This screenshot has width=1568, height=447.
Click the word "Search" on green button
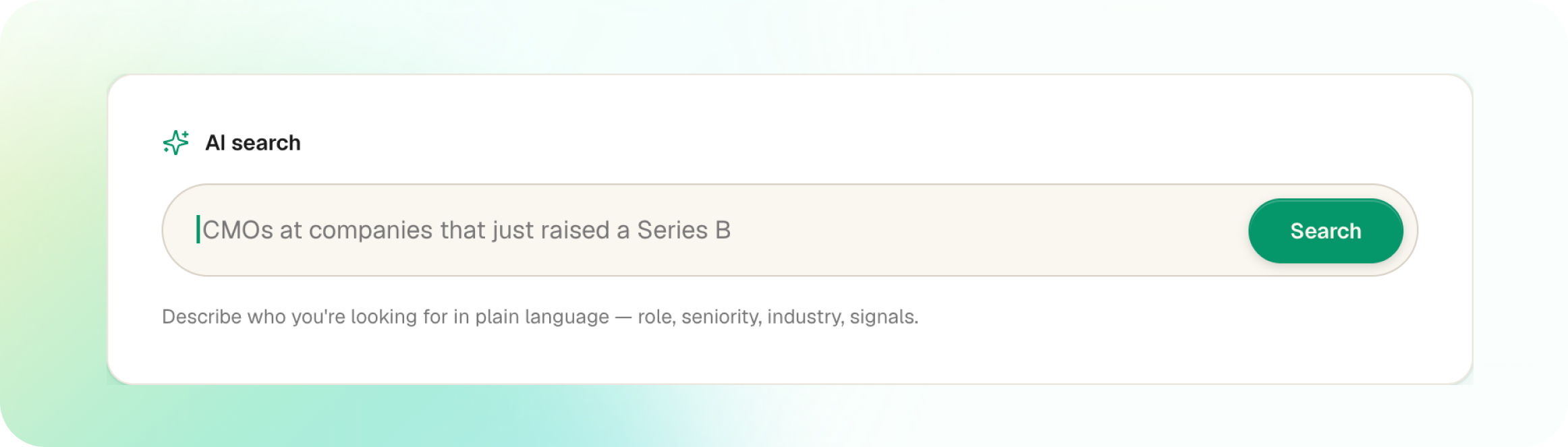pos(1325,231)
